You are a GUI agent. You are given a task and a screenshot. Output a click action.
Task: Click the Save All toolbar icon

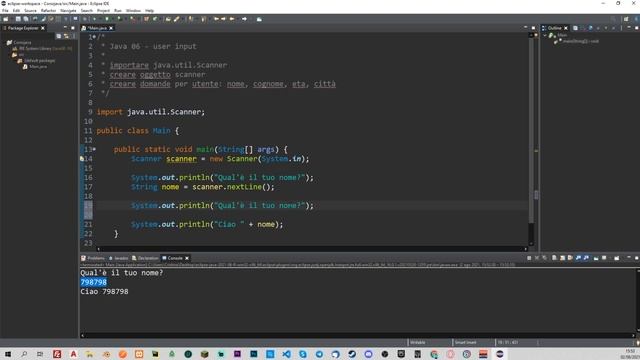coord(26,19)
